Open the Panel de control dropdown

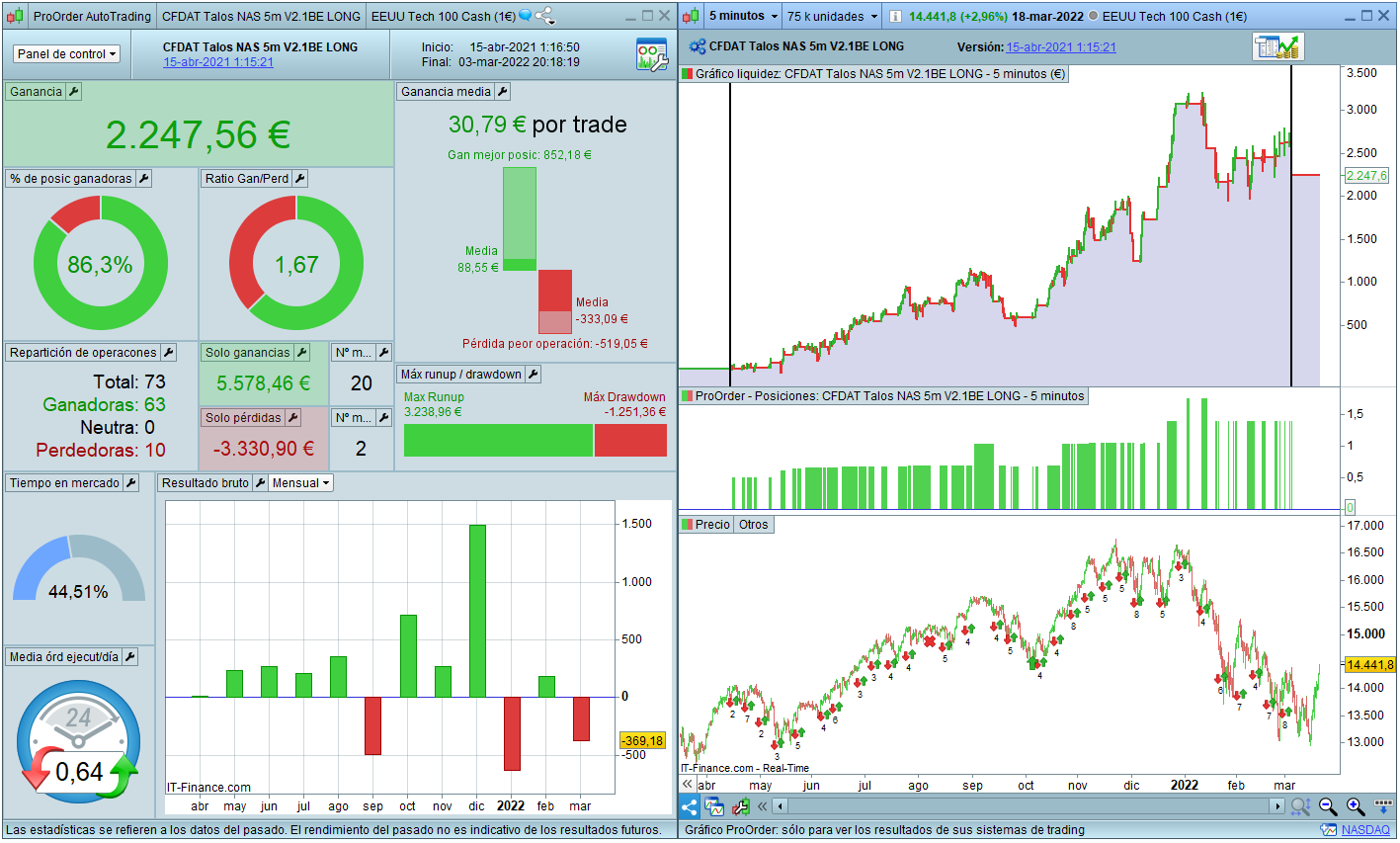tap(67, 54)
